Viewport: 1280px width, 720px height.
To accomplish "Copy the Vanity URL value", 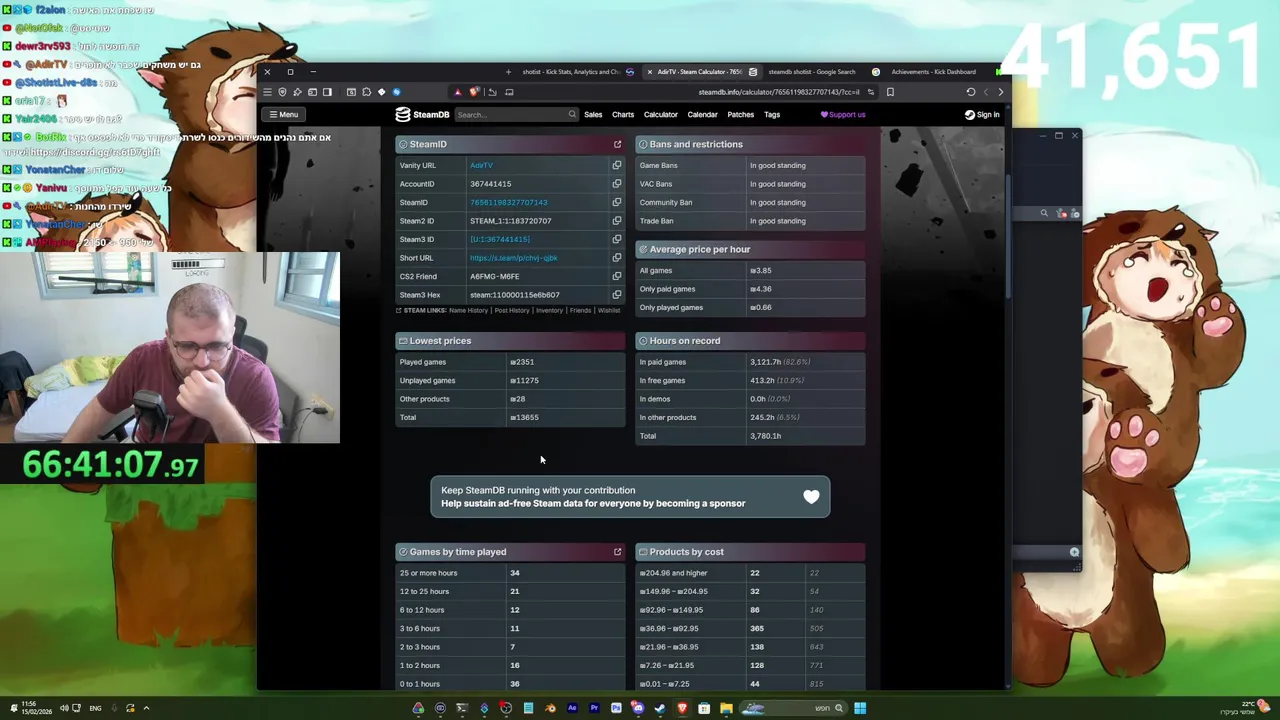I will 617,165.
